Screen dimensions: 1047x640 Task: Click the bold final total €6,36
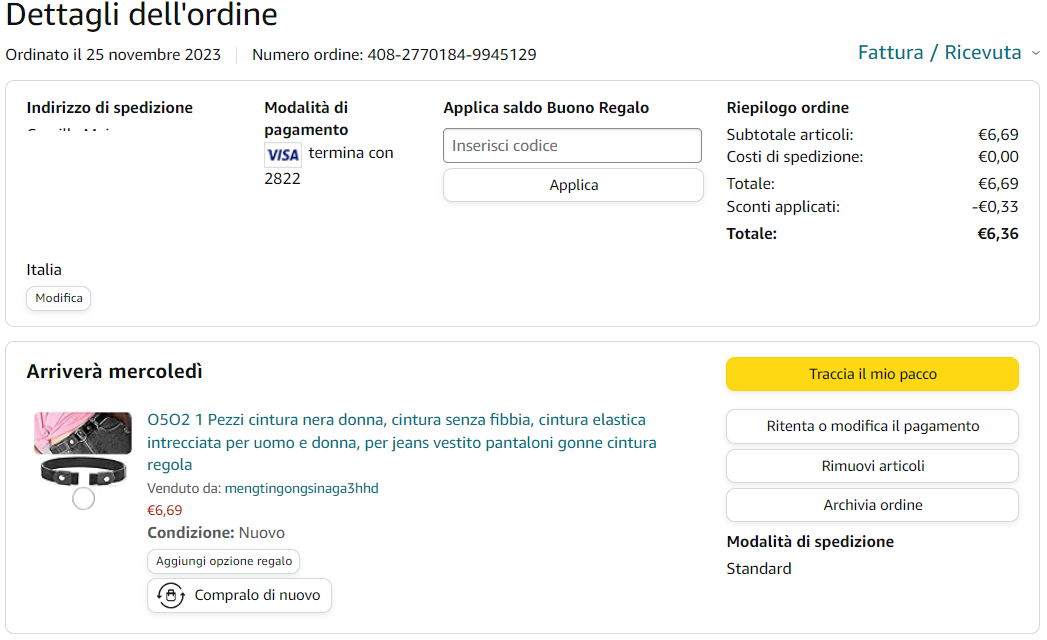coord(997,234)
